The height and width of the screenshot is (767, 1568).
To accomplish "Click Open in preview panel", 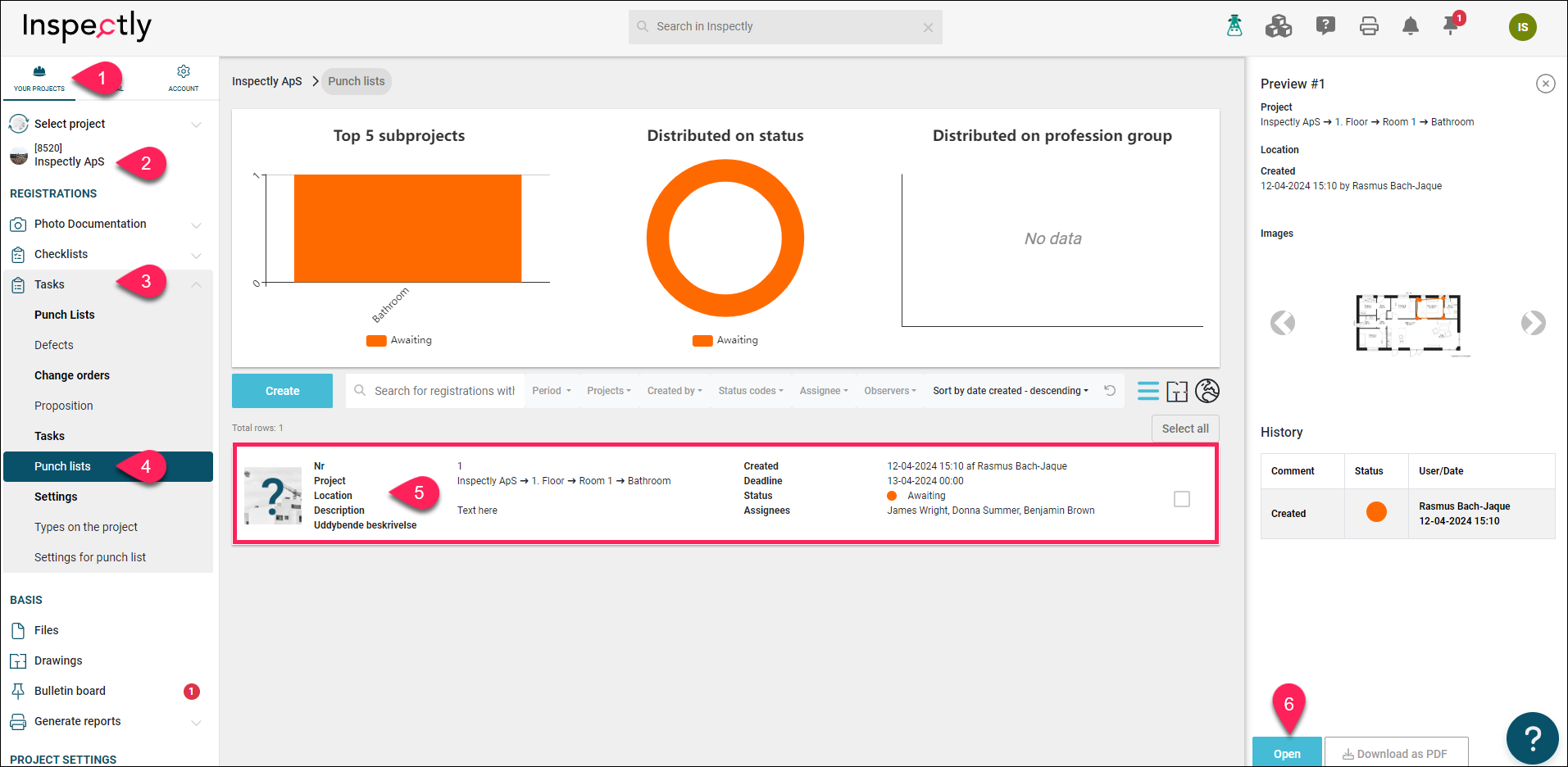I will pyautogui.click(x=1287, y=752).
